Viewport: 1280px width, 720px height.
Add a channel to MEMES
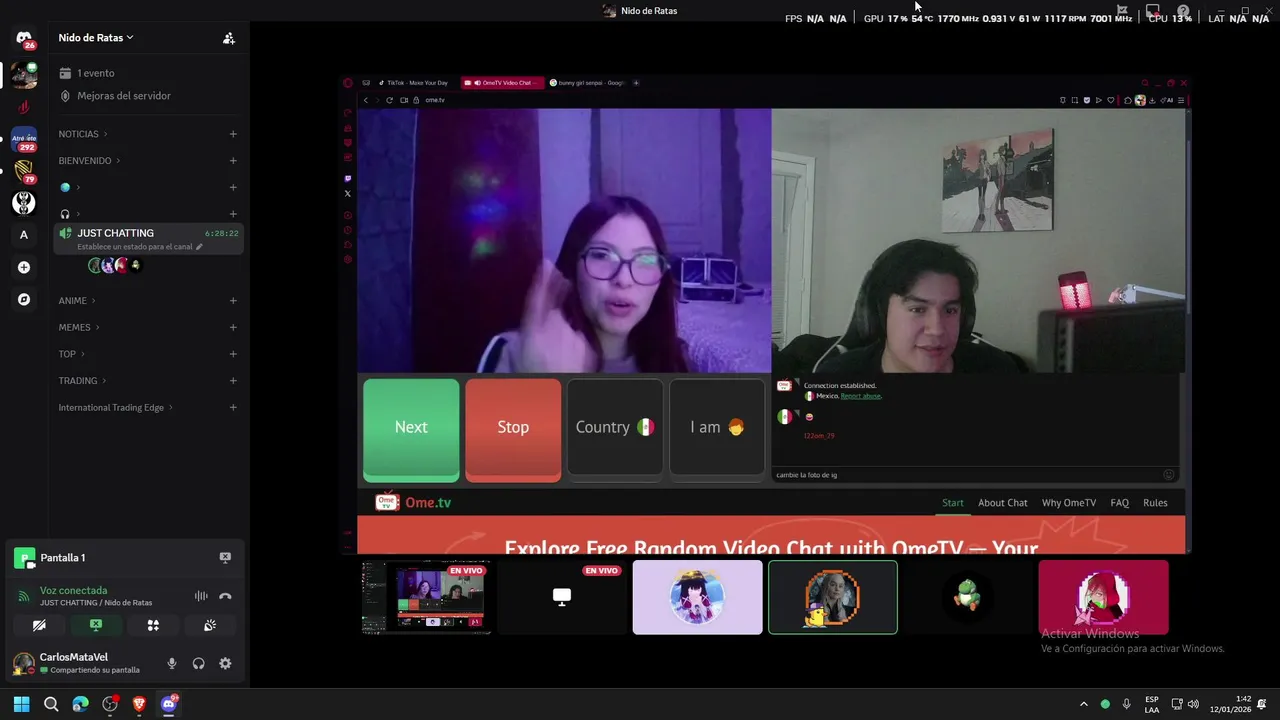(x=233, y=327)
